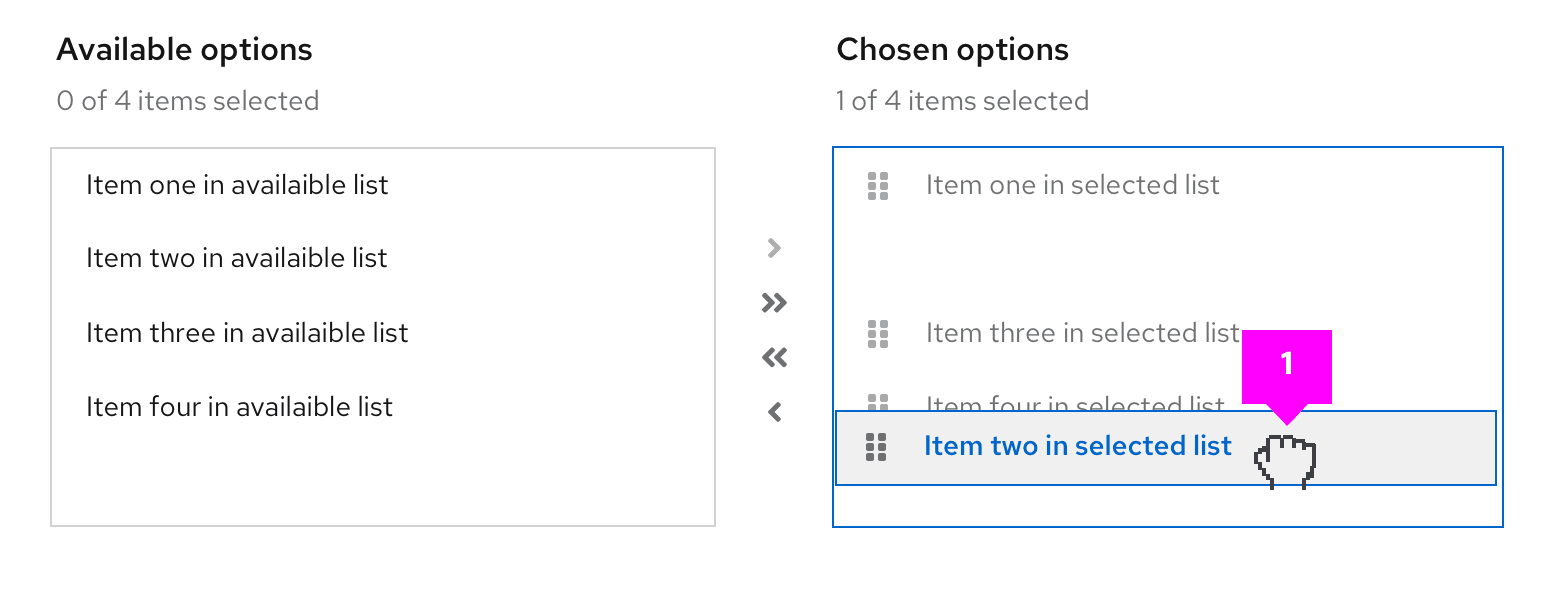Click the single left chevron remove-selected arrow
The image size is (1560, 592).
[774, 411]
